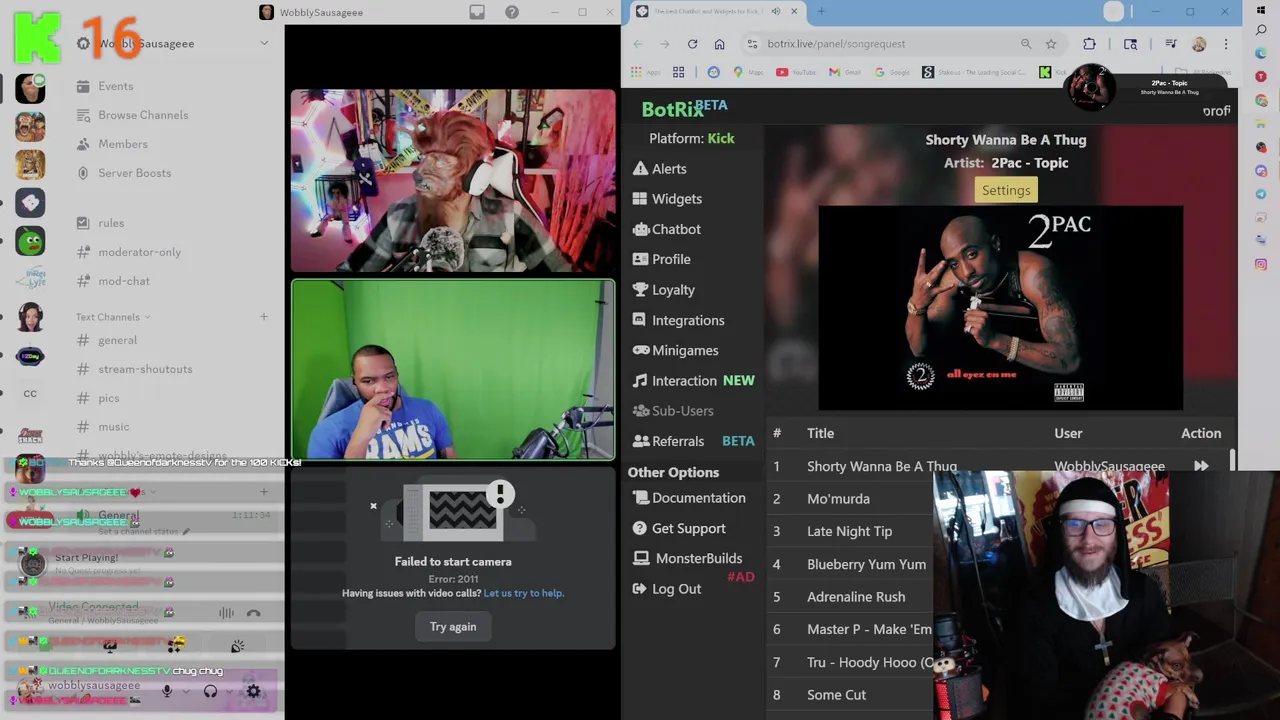Open Windows Start button

pyautogui.click(x=1261, y=10)
